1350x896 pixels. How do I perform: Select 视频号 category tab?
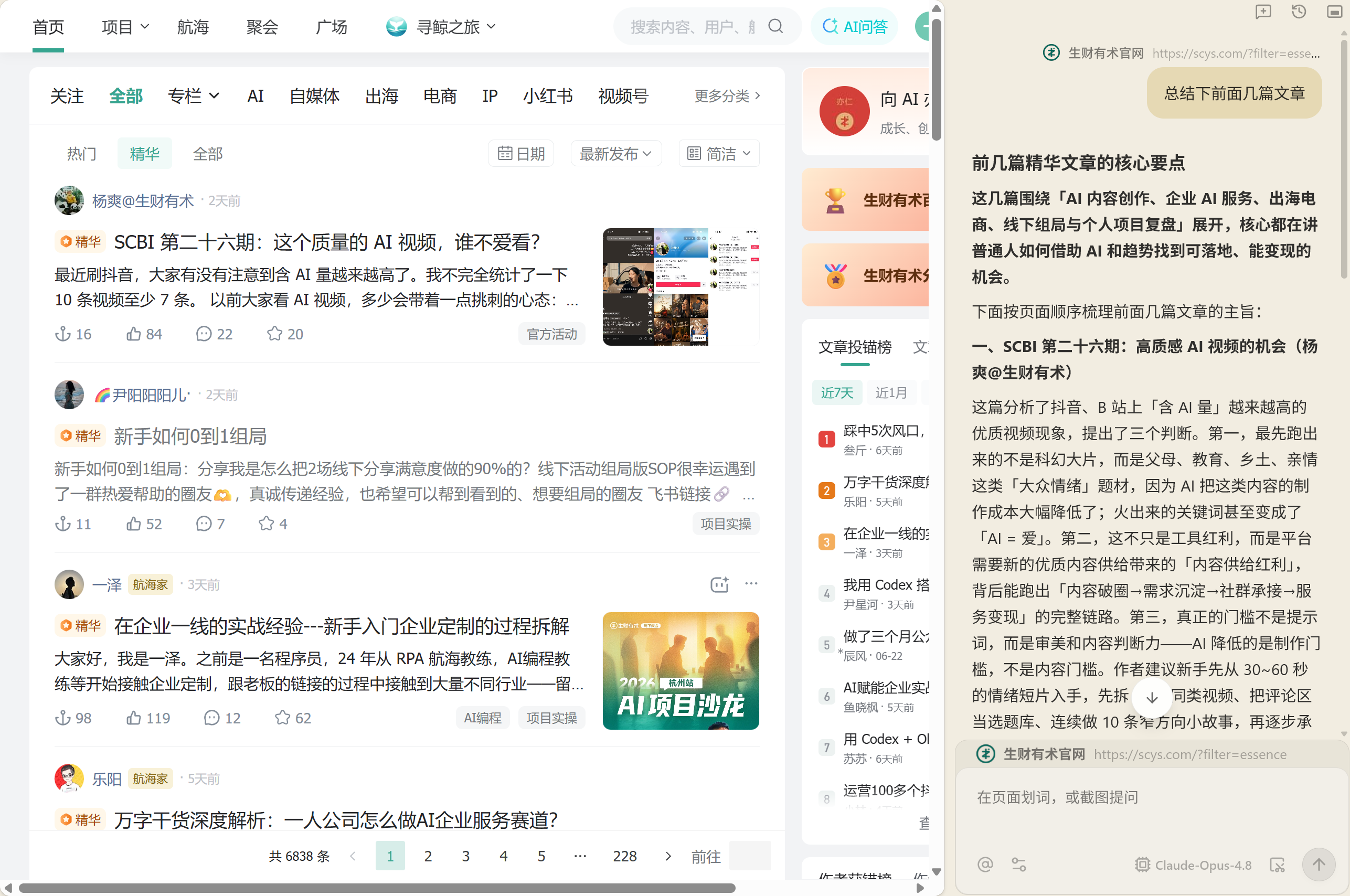(x=623, y=96)
